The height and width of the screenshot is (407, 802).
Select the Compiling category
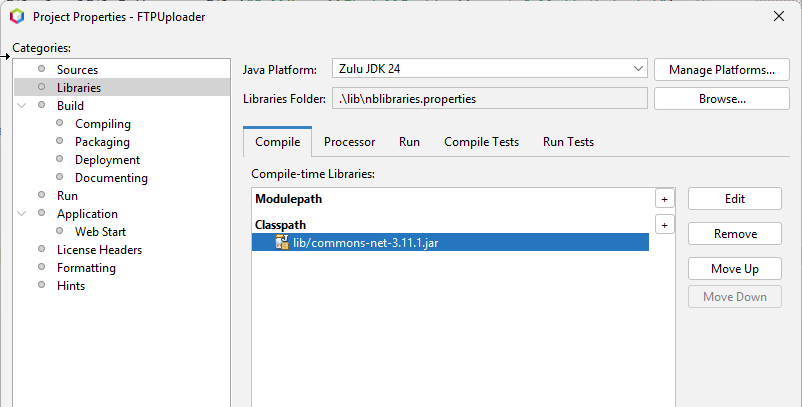point(103,124)
